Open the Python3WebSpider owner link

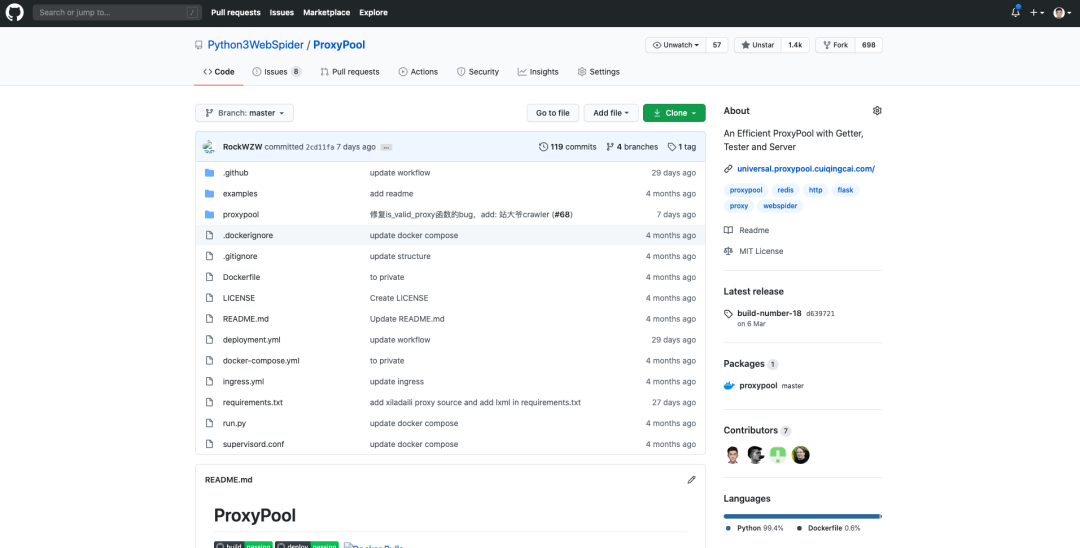tap(256, 45)
